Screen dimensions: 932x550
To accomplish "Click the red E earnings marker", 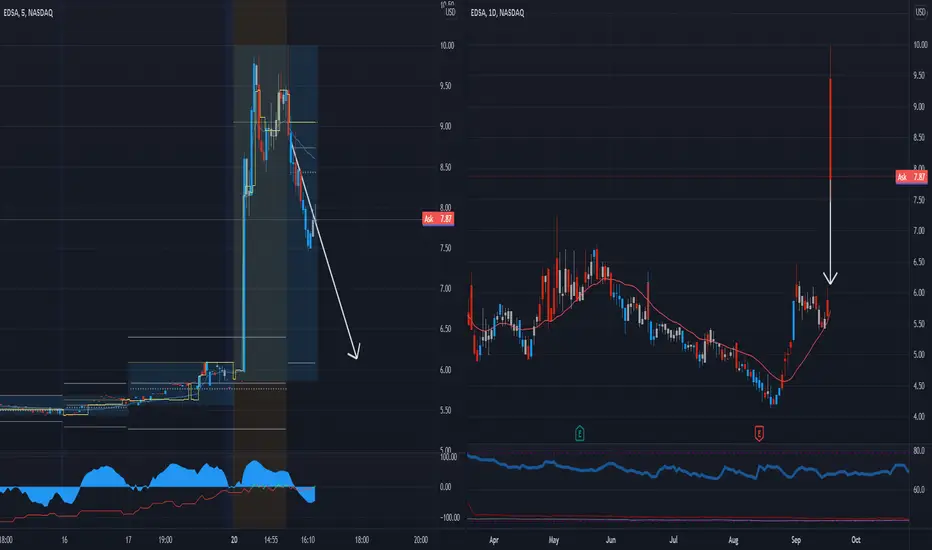I will 759,433.
